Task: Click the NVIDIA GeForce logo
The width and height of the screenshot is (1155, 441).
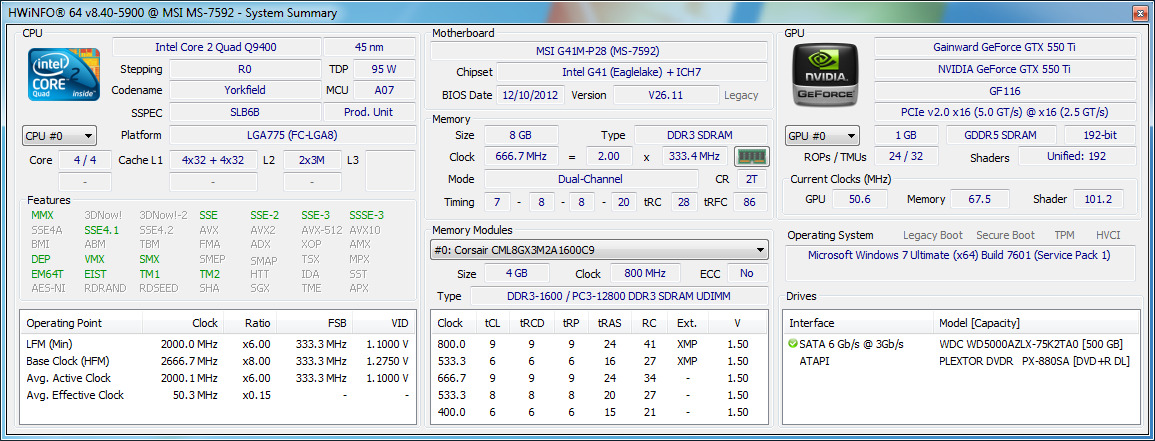Action: [826, 74]
